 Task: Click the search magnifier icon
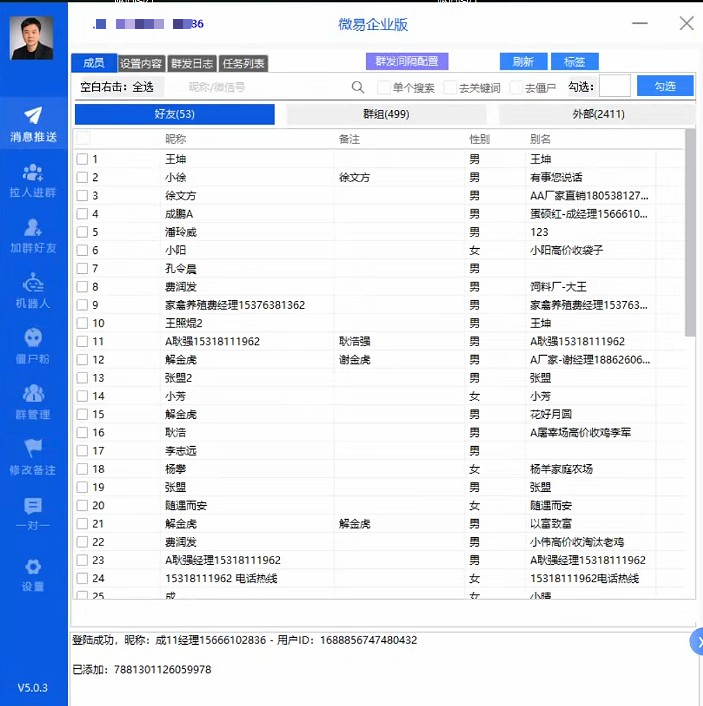358,87
